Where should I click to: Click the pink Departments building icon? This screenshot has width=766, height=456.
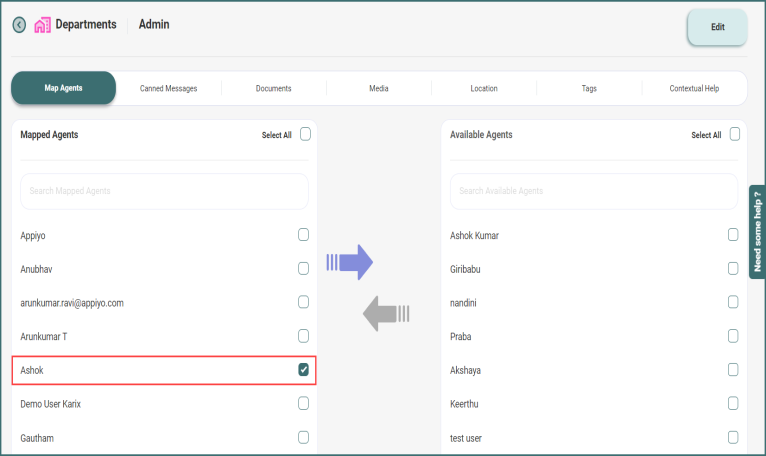(x=42, y=25)
